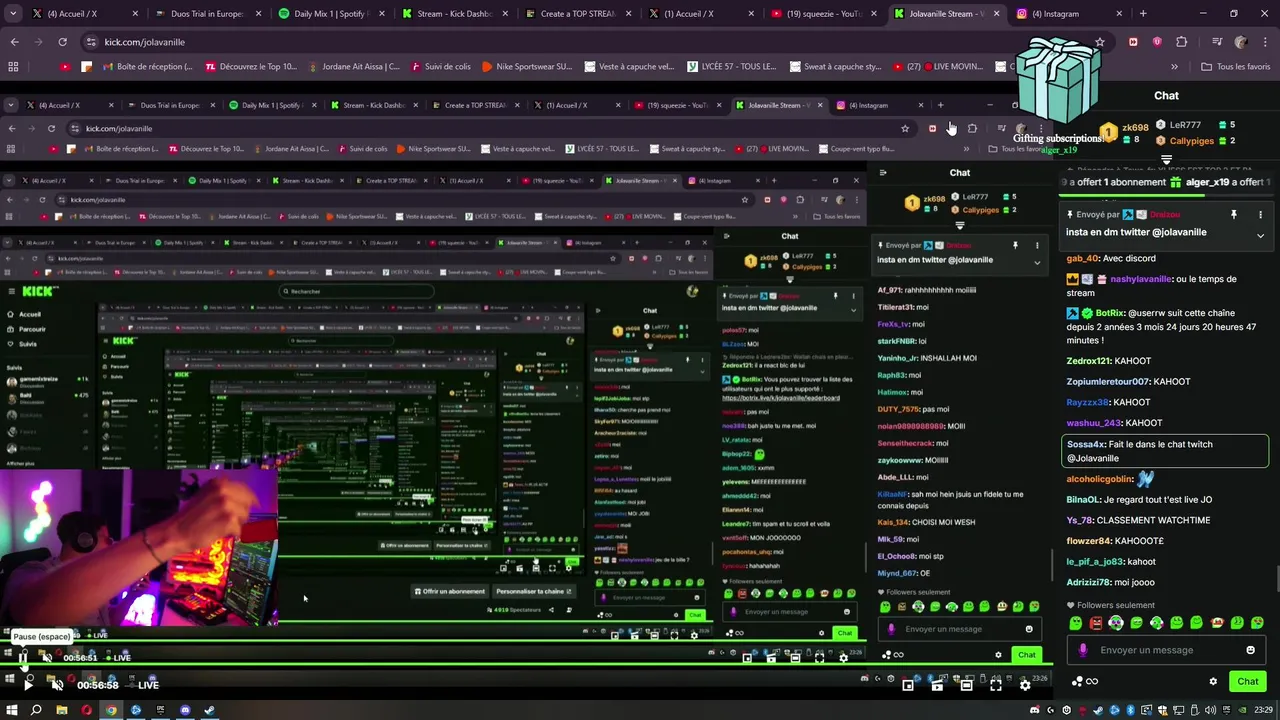
Task: Open a new tab in top browser
Action: pos(1143,14)
